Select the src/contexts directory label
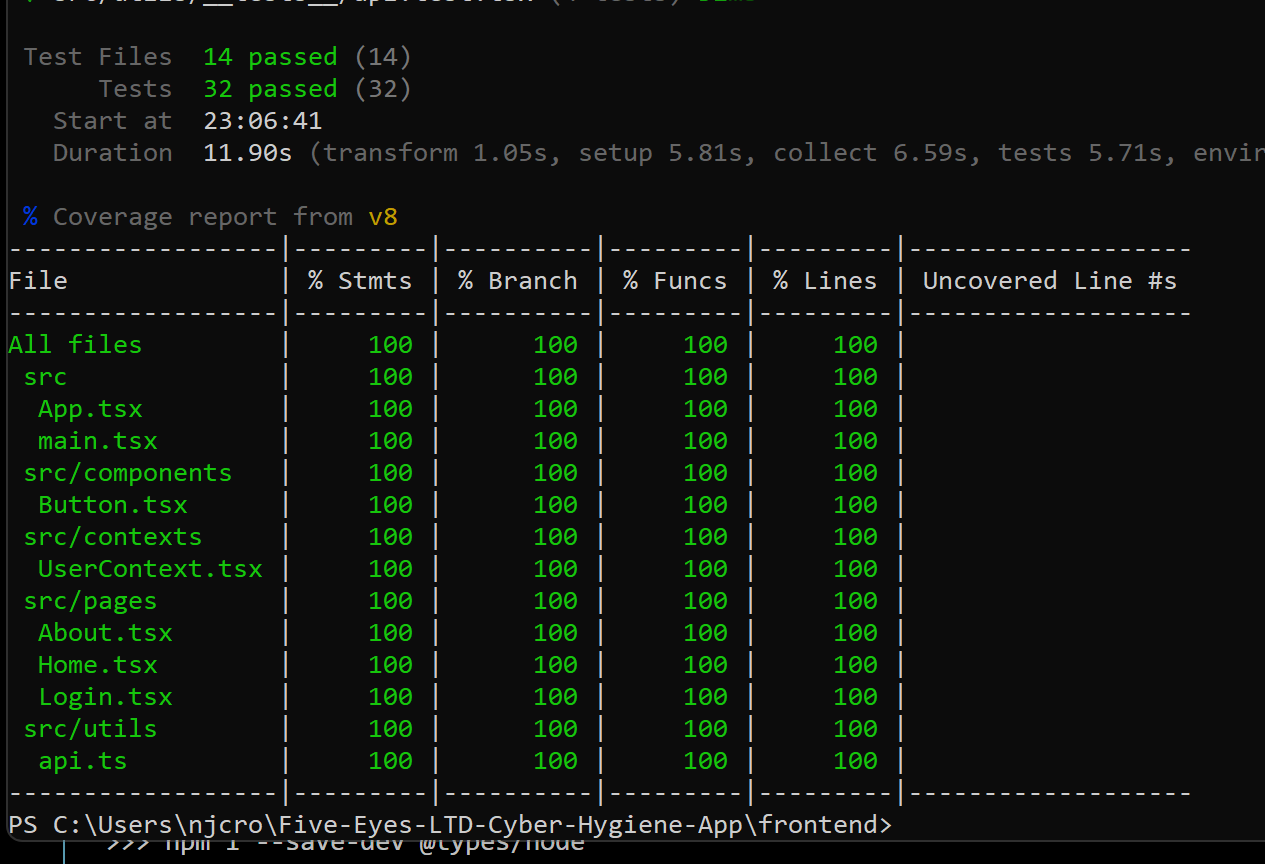This screenshot has width=1265, height=864. (x=112, y=536)
